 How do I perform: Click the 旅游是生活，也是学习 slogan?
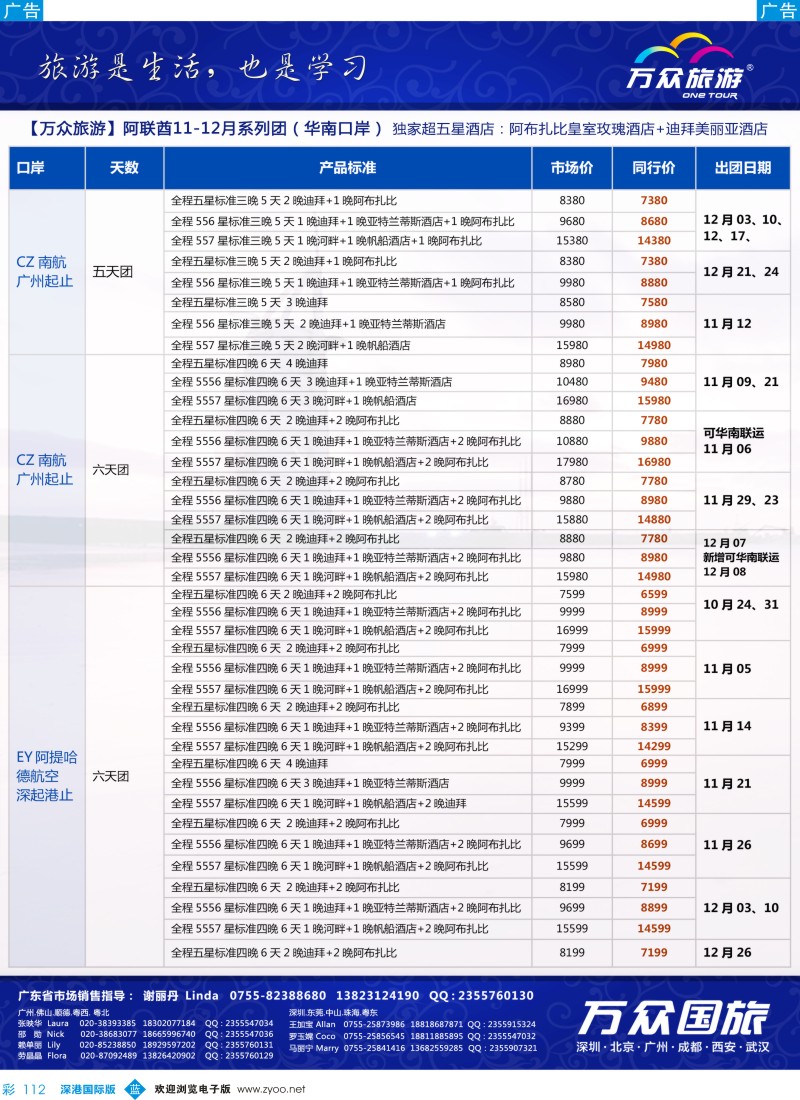(x=203, y=67)
